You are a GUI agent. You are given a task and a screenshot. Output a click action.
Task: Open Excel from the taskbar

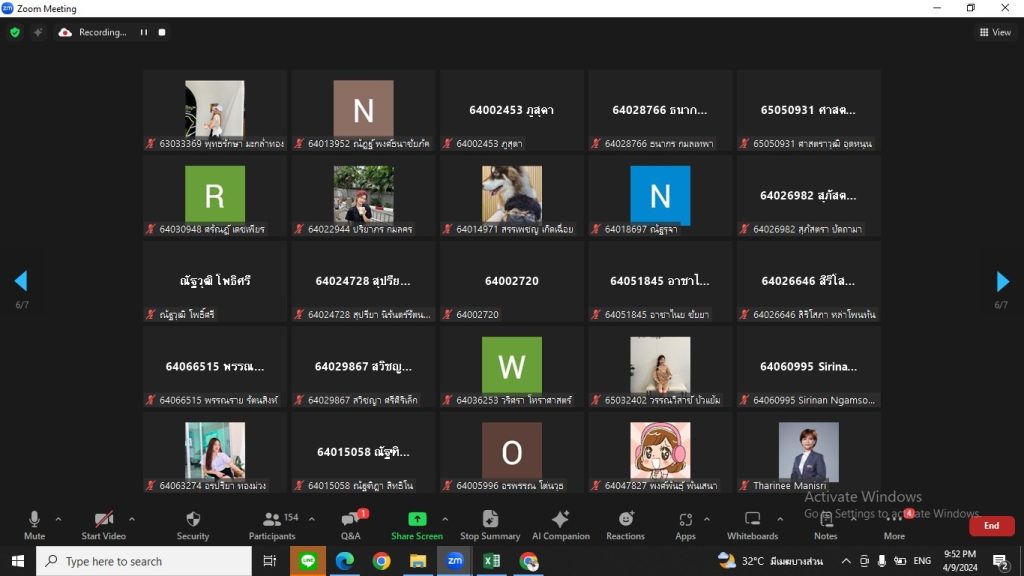492,561
